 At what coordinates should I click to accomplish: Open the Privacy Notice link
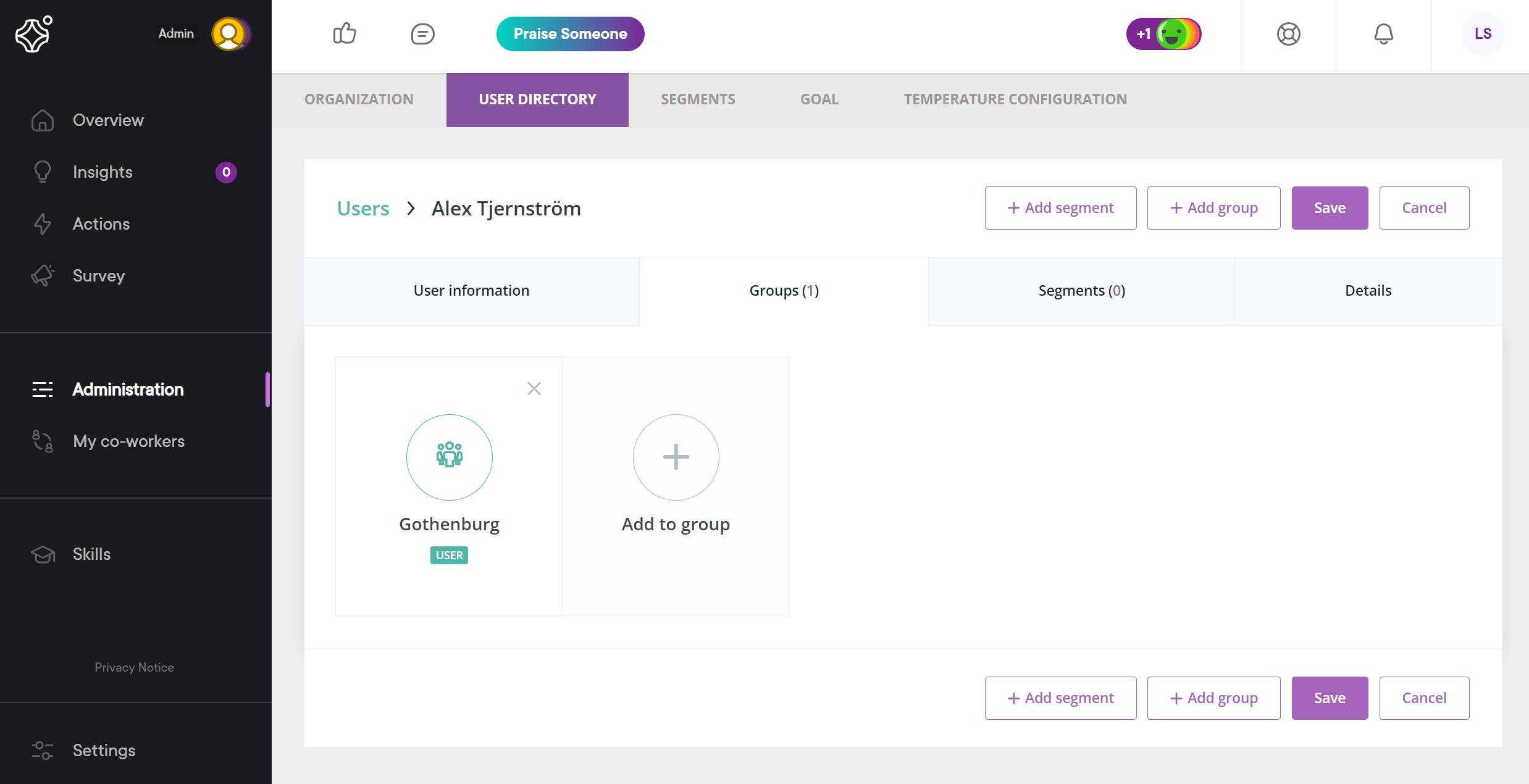134,667
